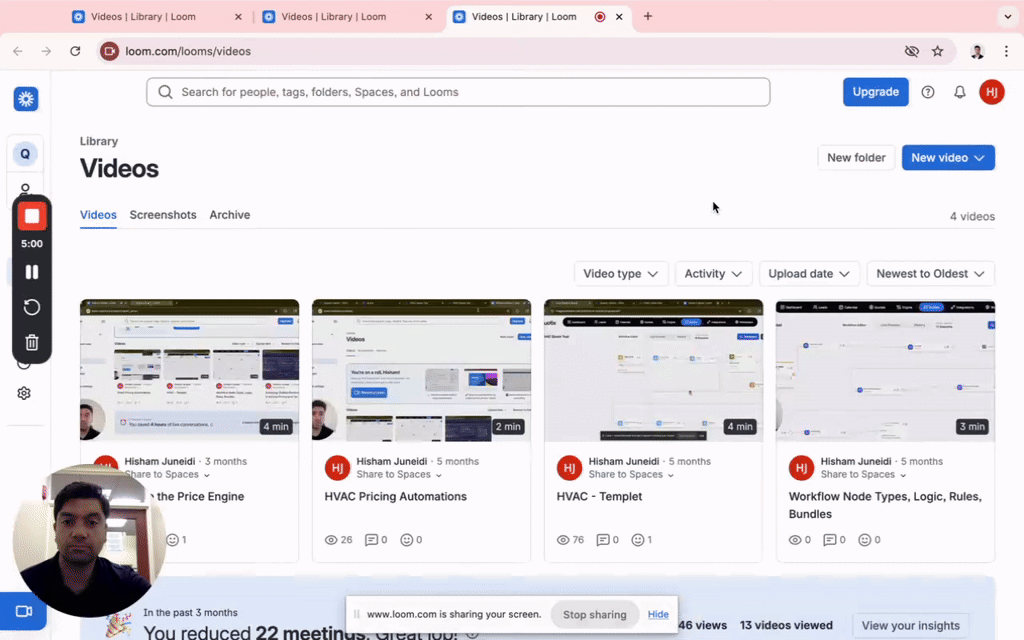Create a New folder
The height and width of the screenshot is (640, 1024).
[856, 157]
